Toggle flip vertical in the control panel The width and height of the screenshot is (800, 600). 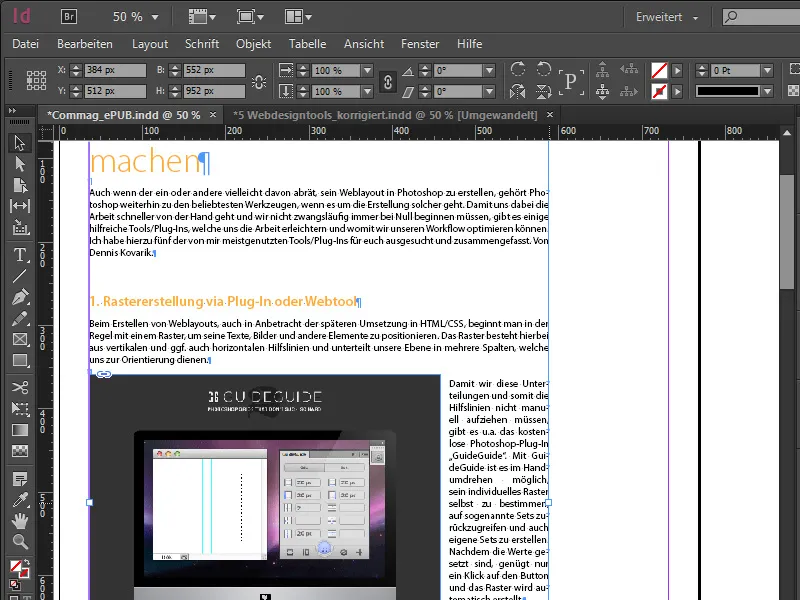543,90
